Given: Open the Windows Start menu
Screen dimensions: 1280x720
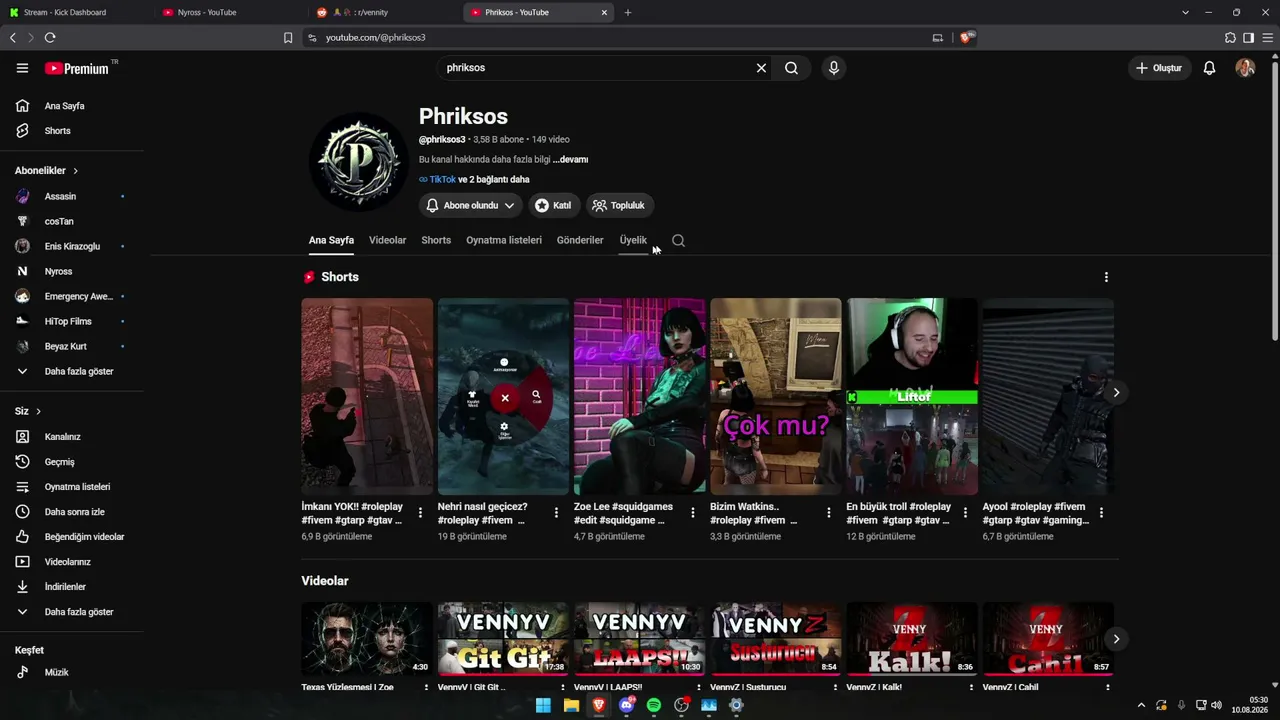Looking at the screenshot, I should point(543,705).
